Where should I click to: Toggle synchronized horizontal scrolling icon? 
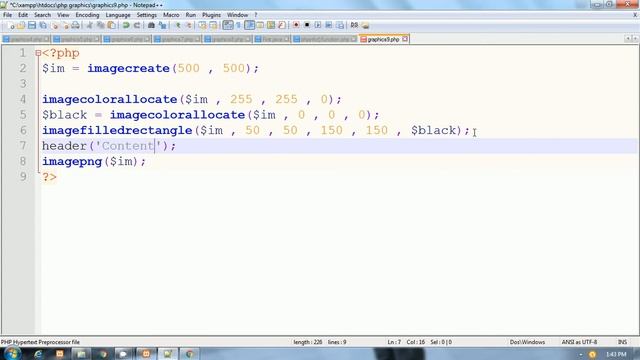(213, 25)
